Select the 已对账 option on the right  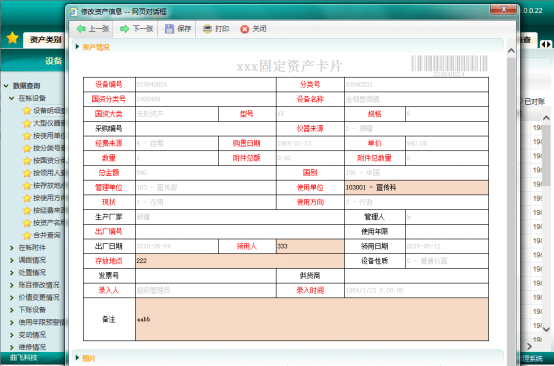532,102
